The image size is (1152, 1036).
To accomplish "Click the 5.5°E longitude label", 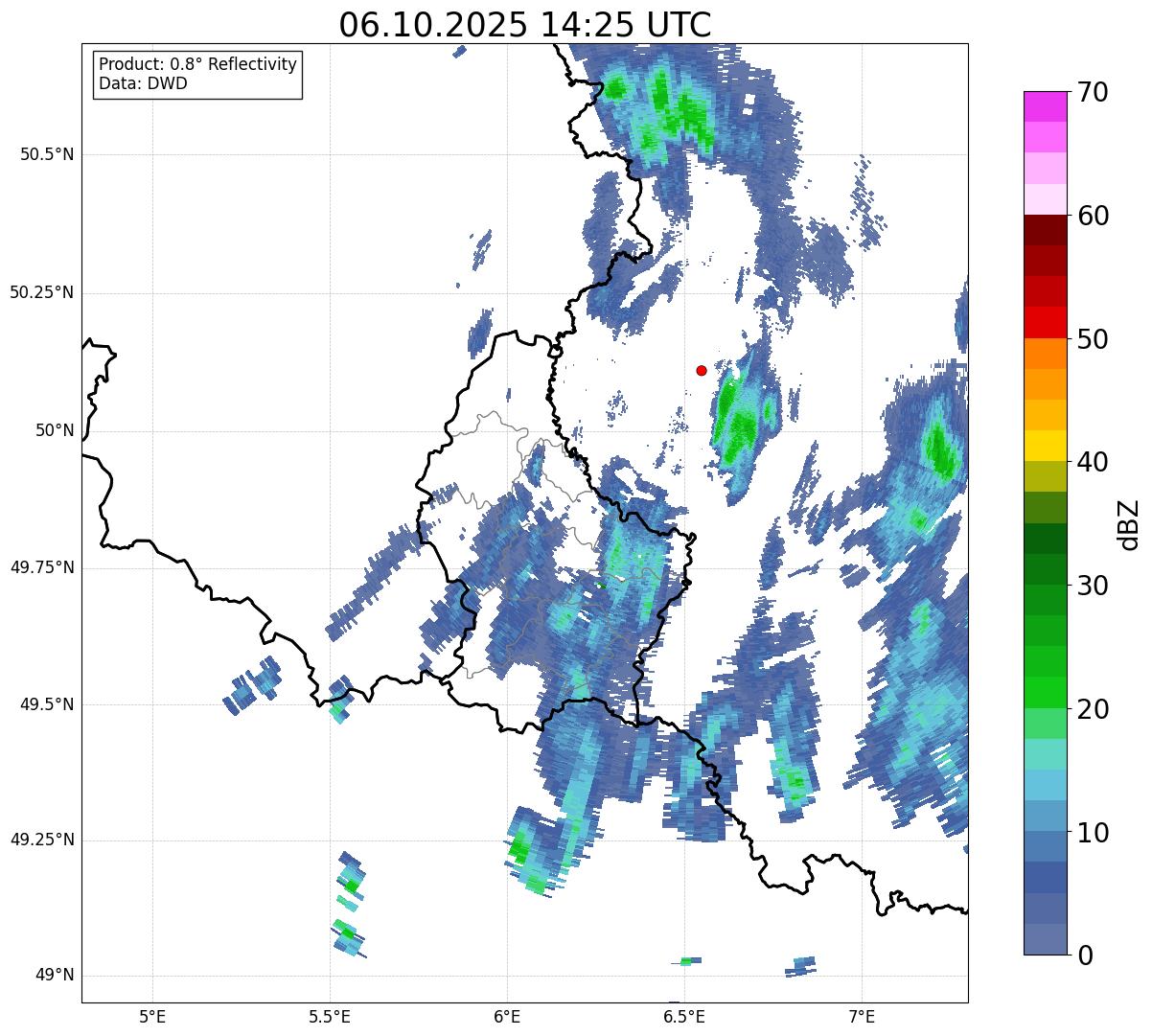I will pos(330,1016).
